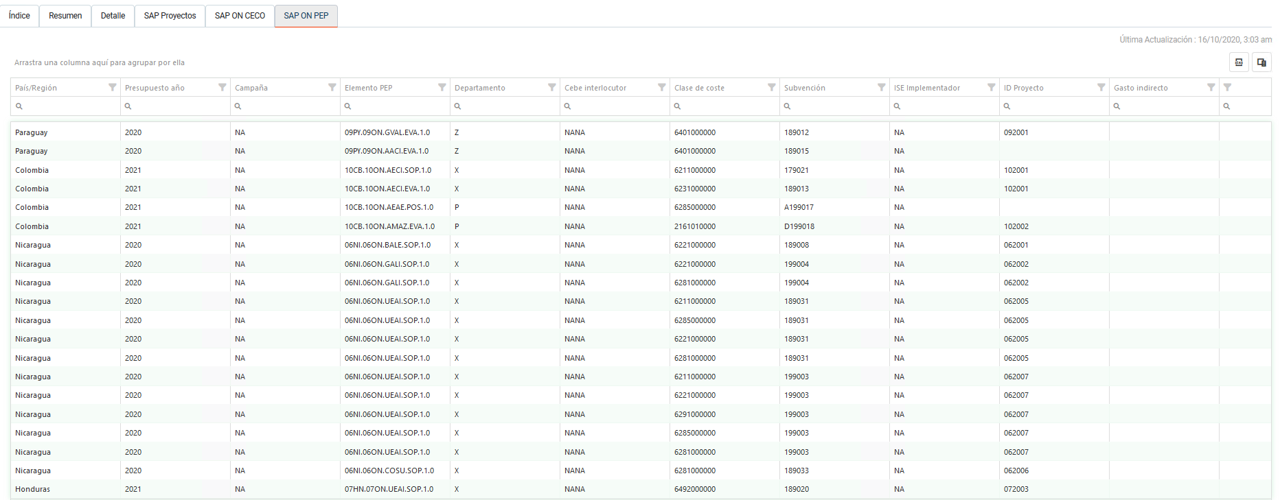Click cost class value 6291000000

tap(725, 414)
